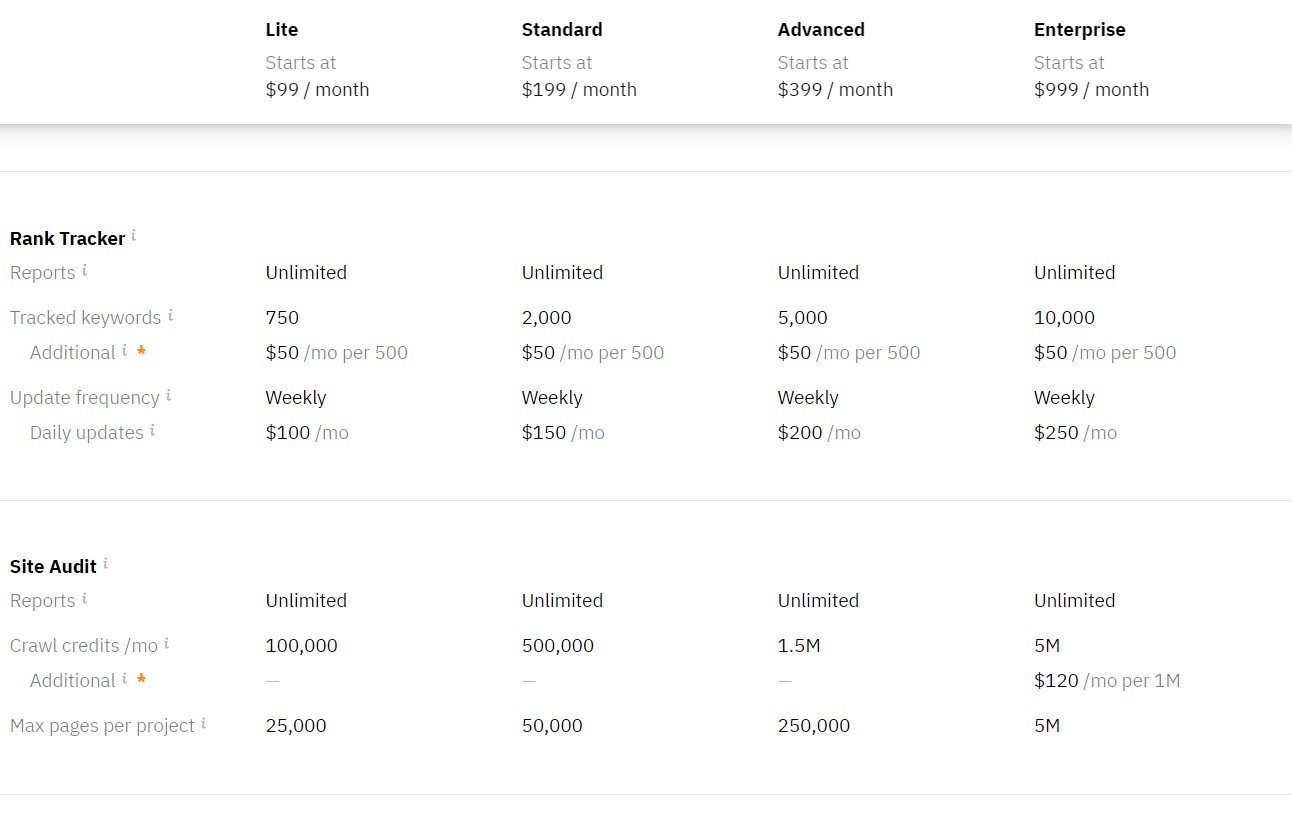
Task: Click the Rank Tracker section title
Action: click(x=67, y=238)
